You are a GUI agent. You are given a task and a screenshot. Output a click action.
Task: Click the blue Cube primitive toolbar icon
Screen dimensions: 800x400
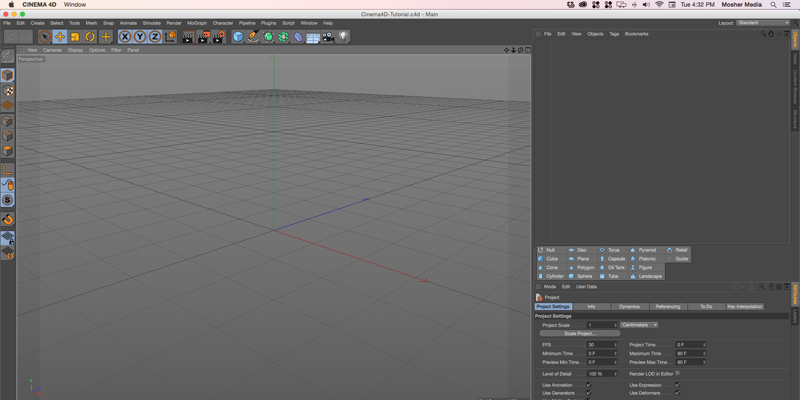pyautogui.click(x=238, y=37)
